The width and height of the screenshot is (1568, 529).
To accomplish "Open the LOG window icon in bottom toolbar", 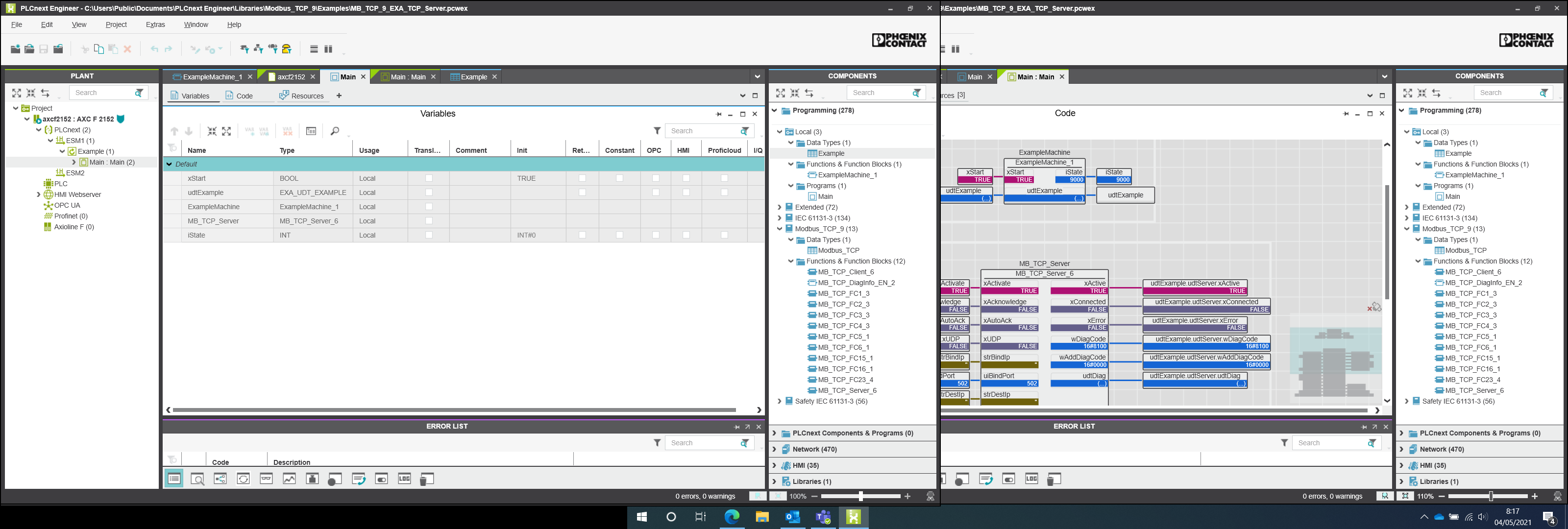I will click(x=404, y=479).
